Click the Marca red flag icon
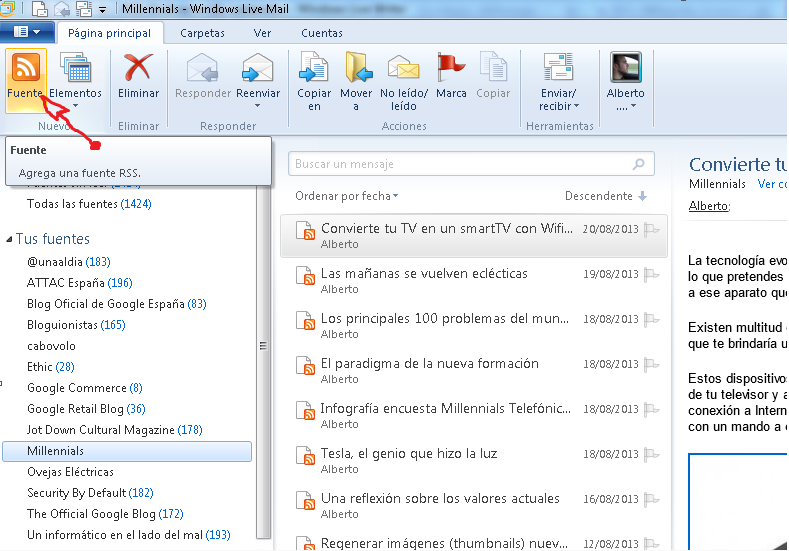 [451, 67]
